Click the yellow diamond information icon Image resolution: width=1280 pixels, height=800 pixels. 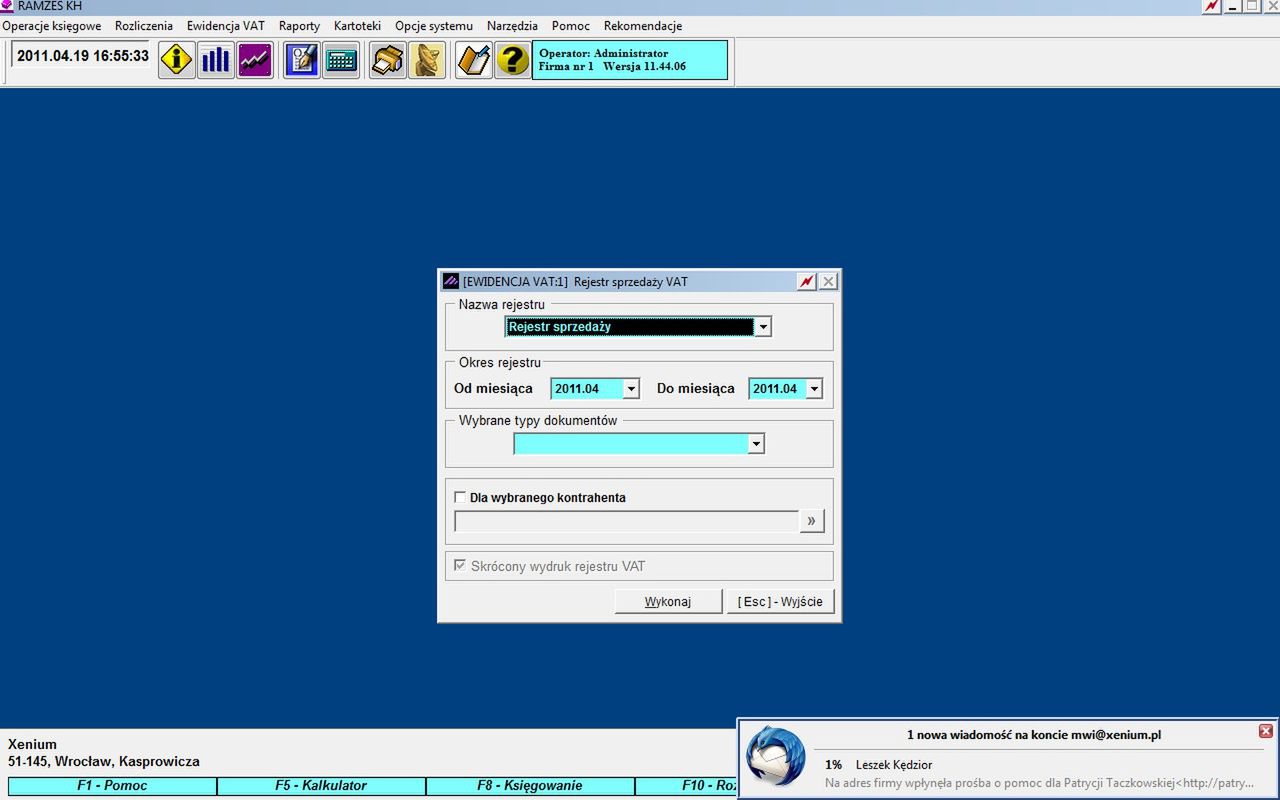(177, 60)
